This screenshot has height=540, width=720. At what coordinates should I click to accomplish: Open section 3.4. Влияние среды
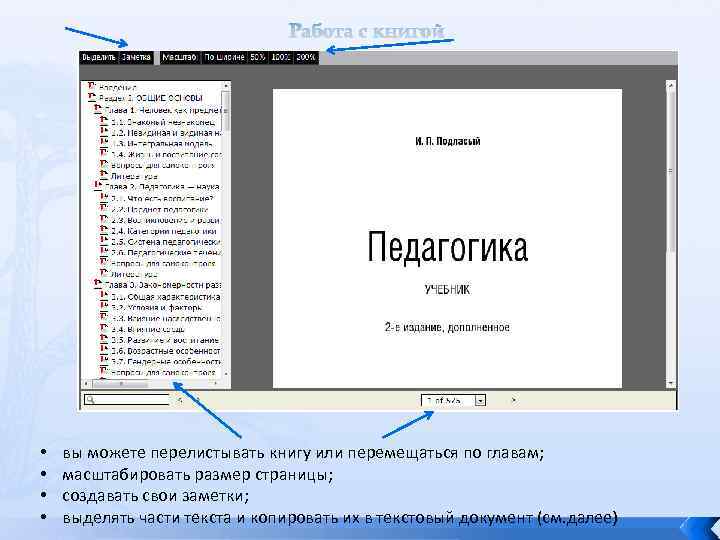148,329
